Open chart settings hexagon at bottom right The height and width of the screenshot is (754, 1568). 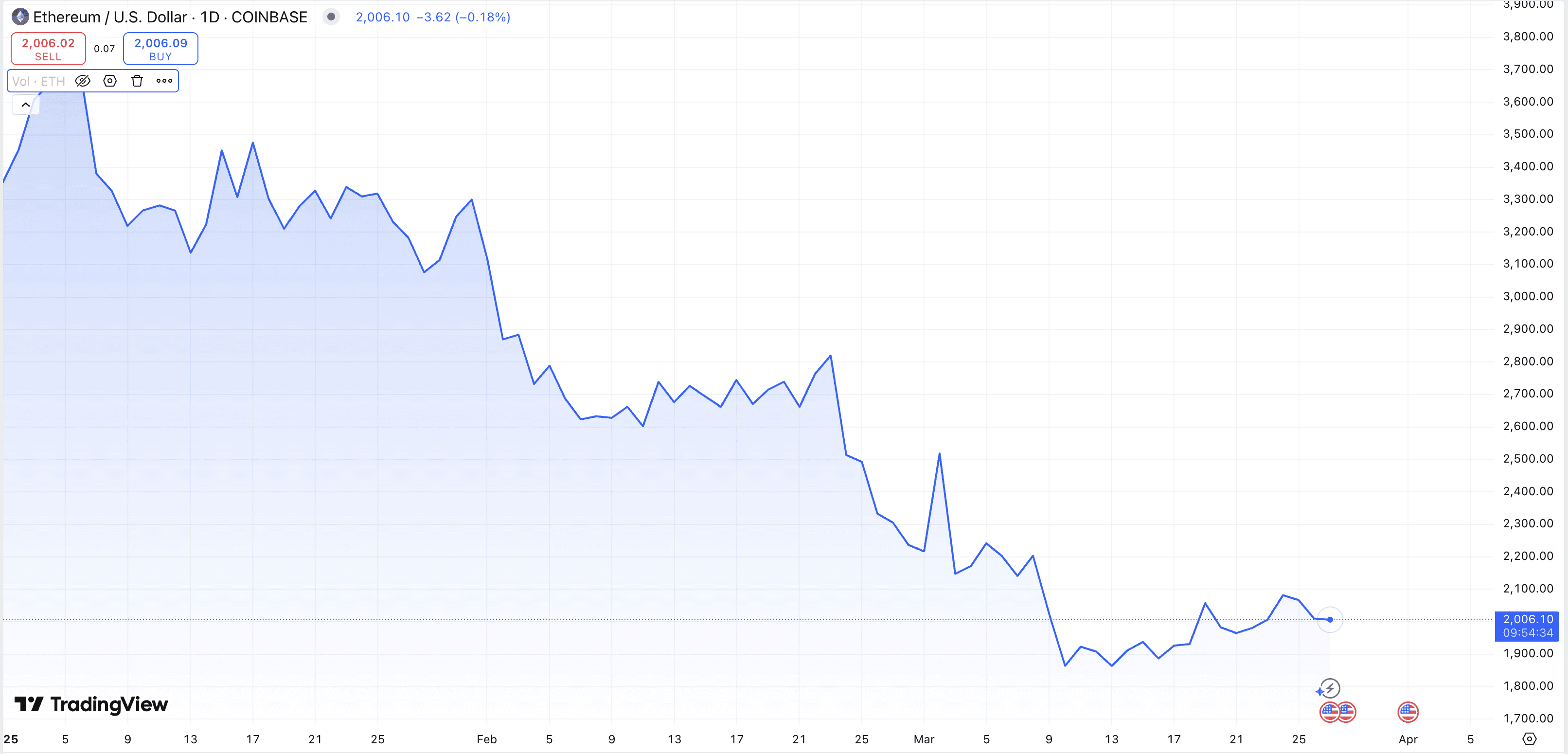pyautogui.click(x=1530, y=739)
